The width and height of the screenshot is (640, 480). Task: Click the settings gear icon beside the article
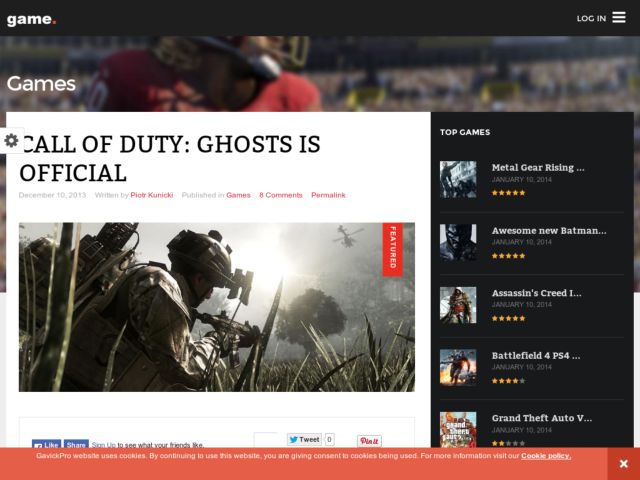[x=11, y=141]
